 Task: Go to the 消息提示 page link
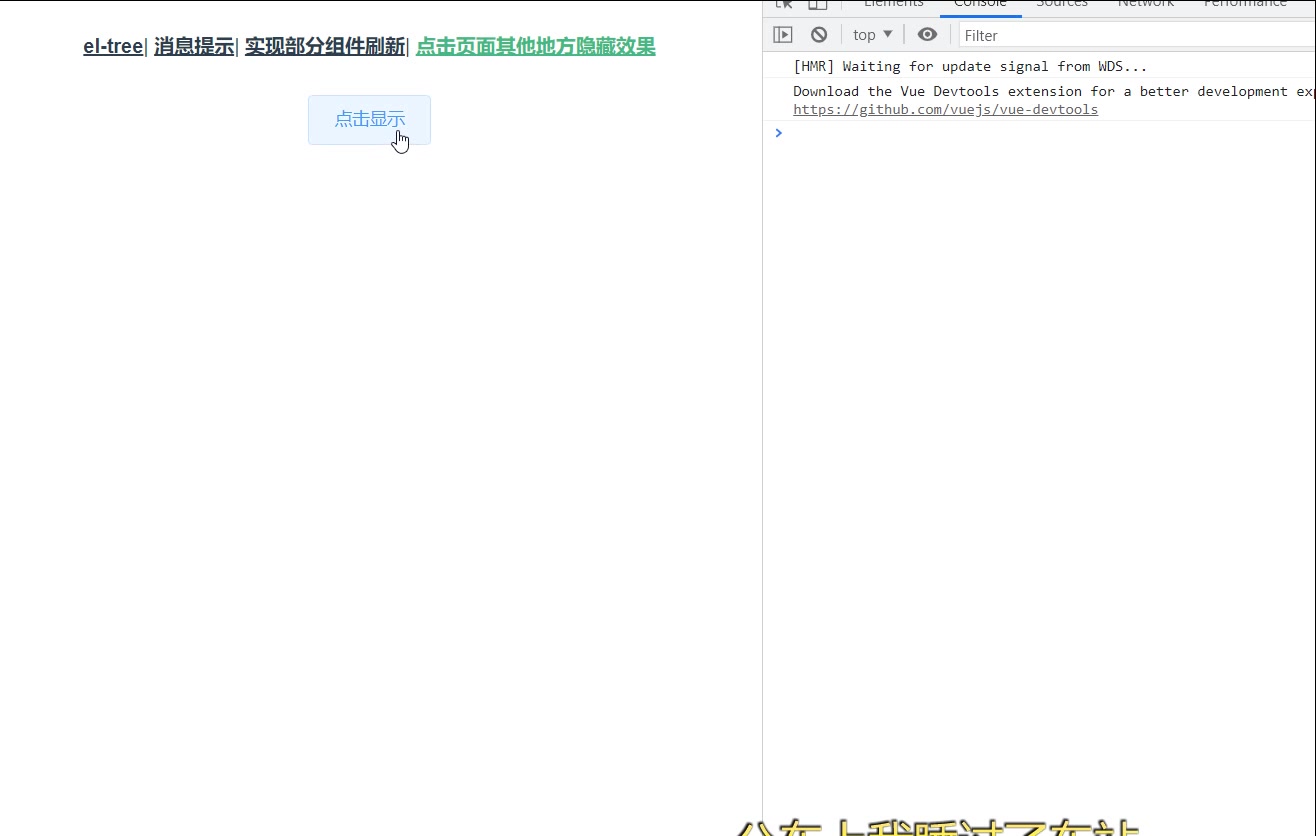point(194,47)
